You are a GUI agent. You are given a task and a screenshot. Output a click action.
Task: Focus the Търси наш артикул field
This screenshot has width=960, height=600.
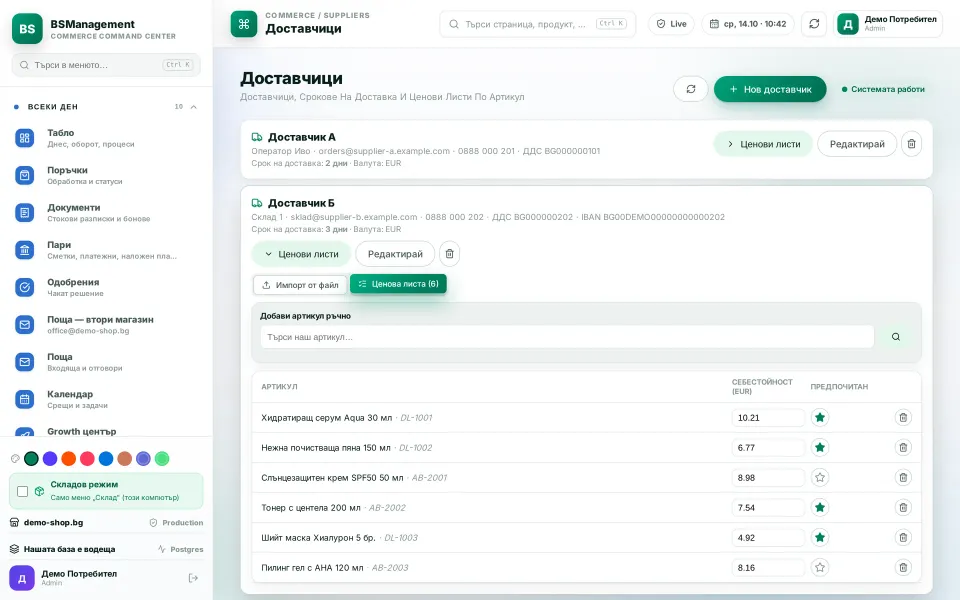click(567, 337)
